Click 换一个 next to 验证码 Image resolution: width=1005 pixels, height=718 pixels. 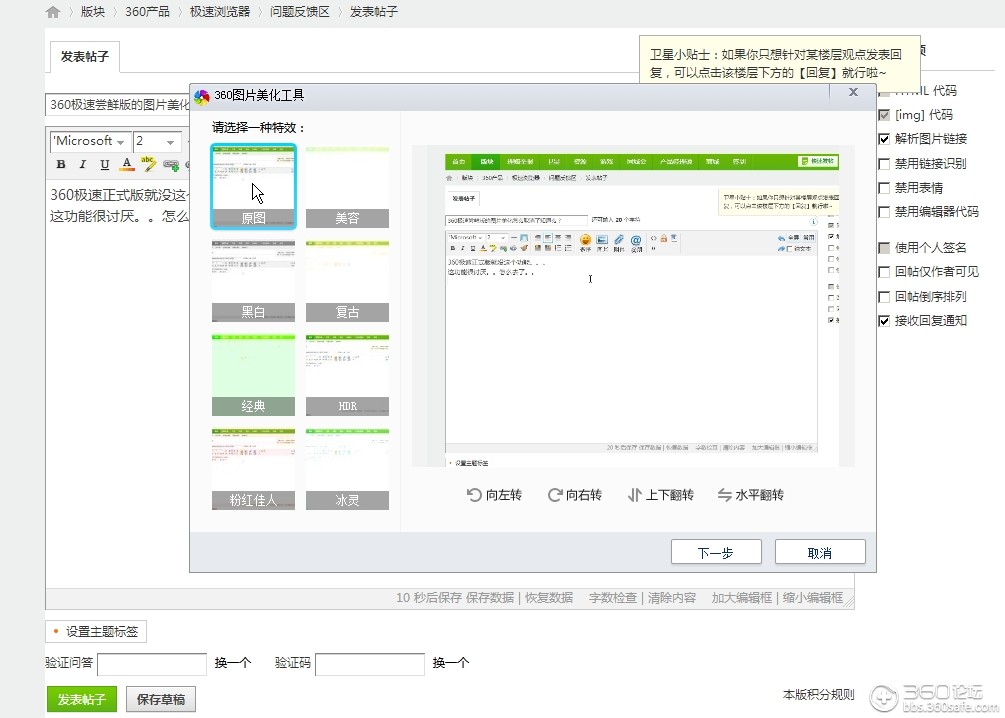coord(451,663)
